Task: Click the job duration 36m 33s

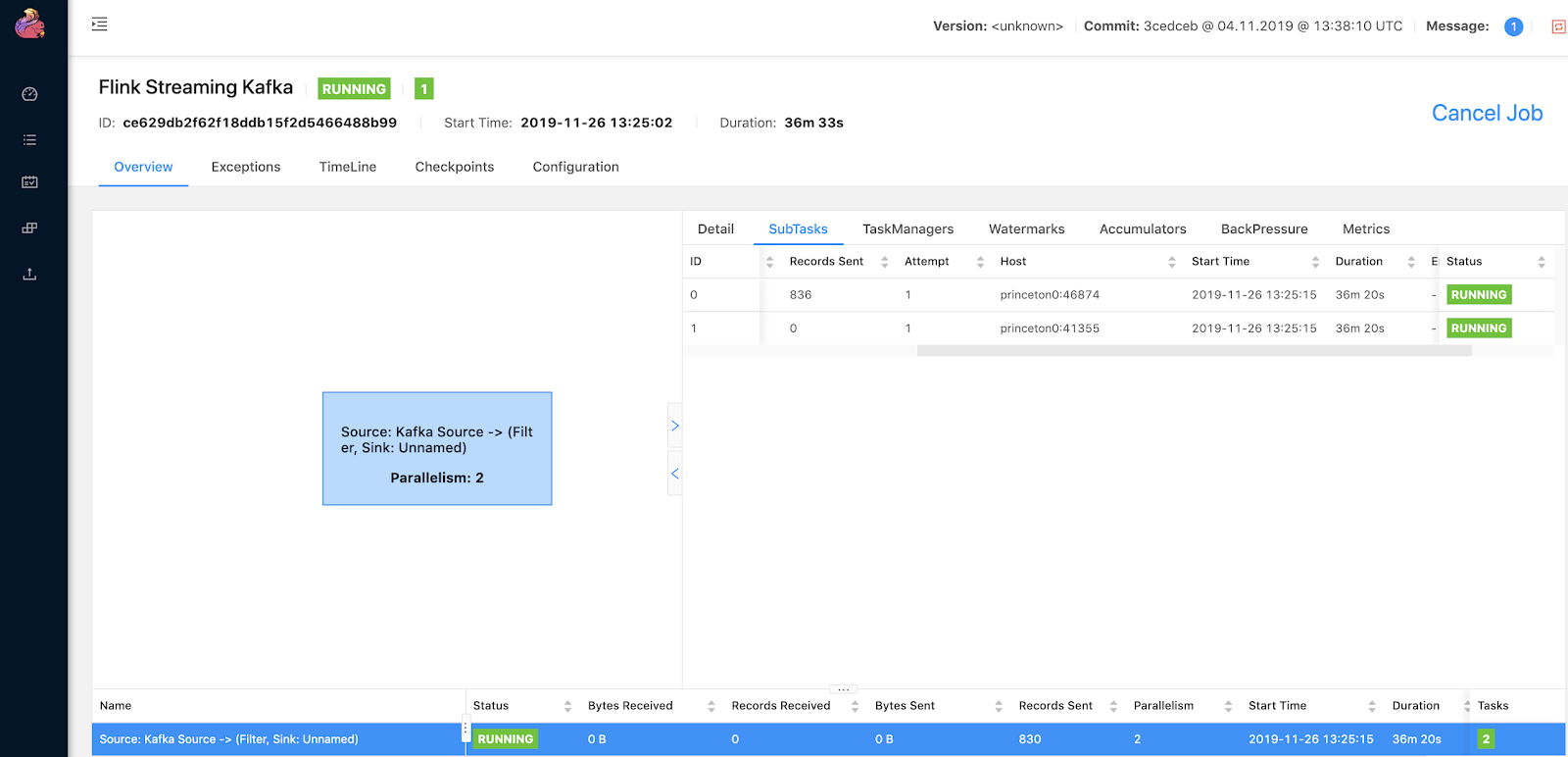Action: click(814, 123)
